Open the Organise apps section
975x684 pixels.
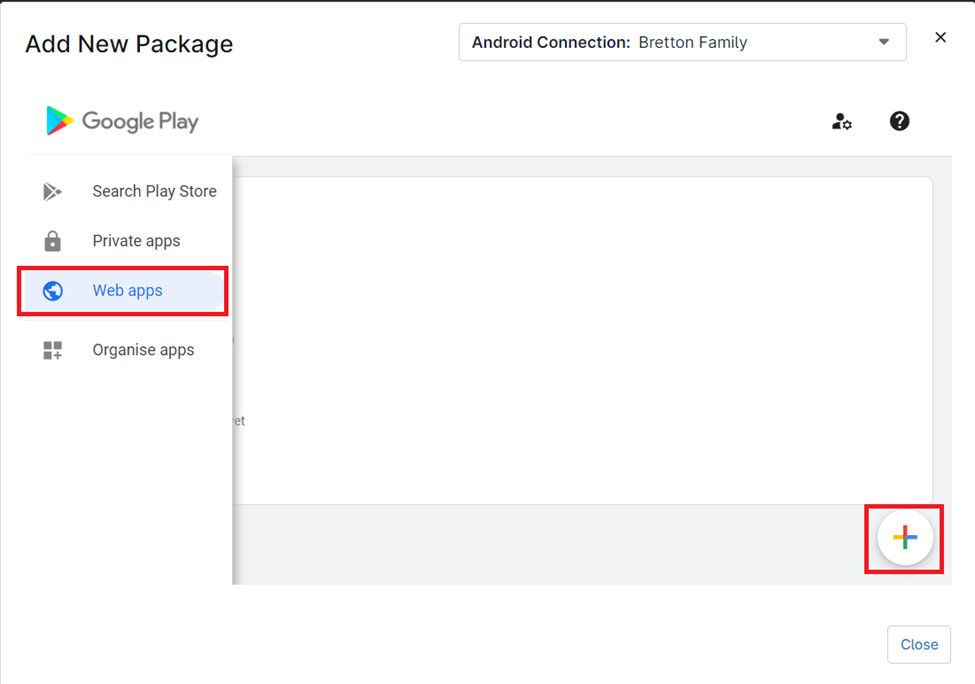tap(143, 349)
